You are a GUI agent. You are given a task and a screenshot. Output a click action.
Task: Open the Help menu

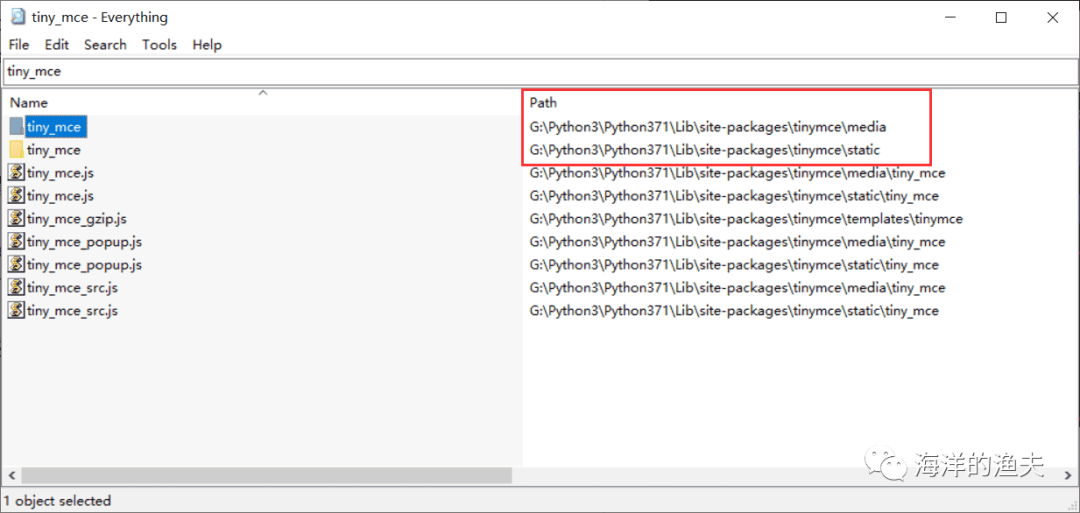click(x=207, y=45)
